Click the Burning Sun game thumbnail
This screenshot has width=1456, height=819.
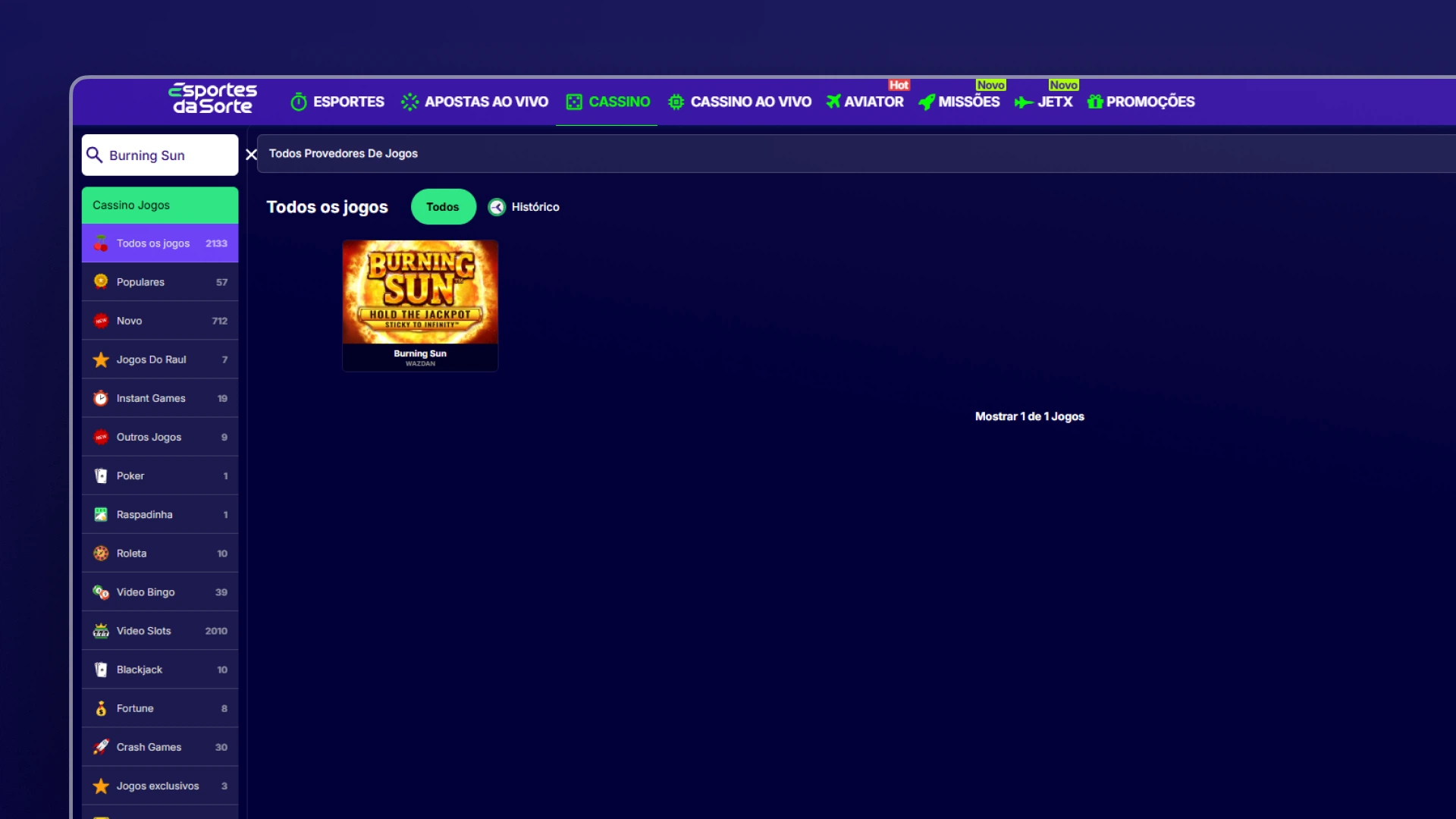point(420,293)
